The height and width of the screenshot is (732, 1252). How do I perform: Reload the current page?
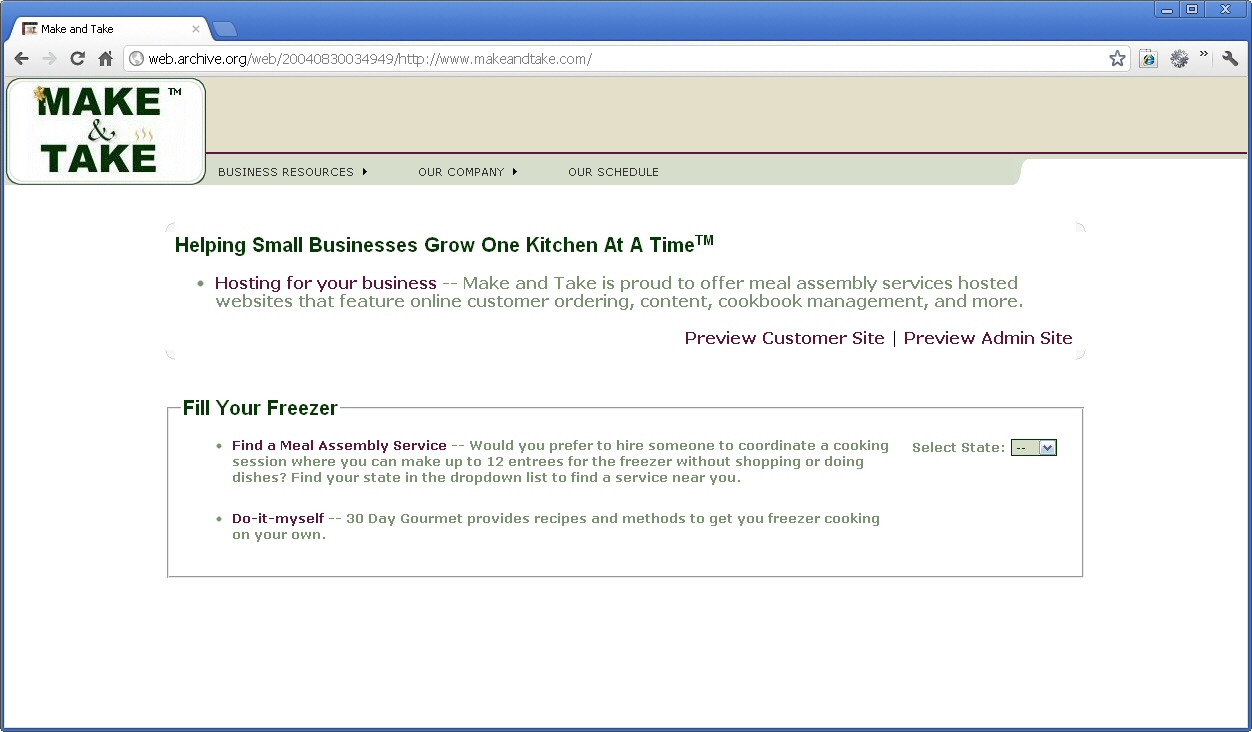(78, 59)
